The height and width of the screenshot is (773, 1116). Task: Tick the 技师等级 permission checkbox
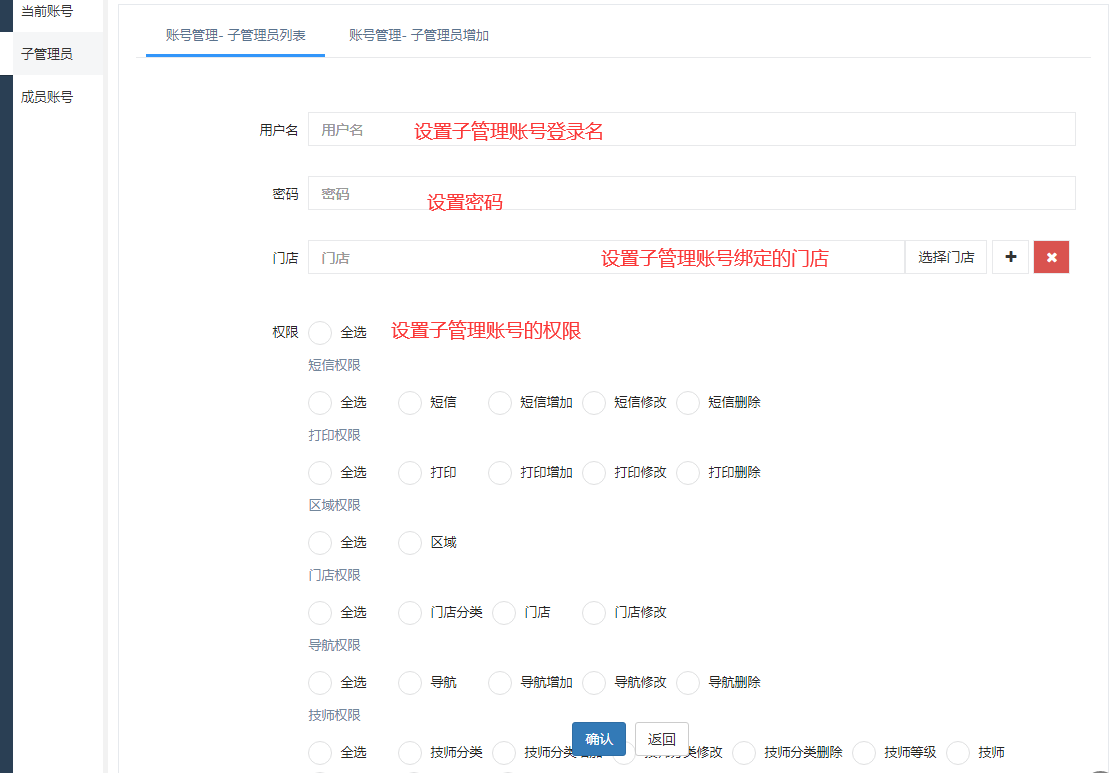coord(864,752)
